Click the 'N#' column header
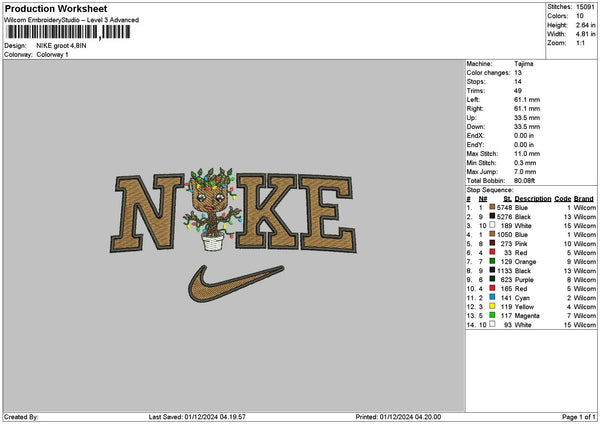This screenshot has height=424, width=600. coord(483,199)
